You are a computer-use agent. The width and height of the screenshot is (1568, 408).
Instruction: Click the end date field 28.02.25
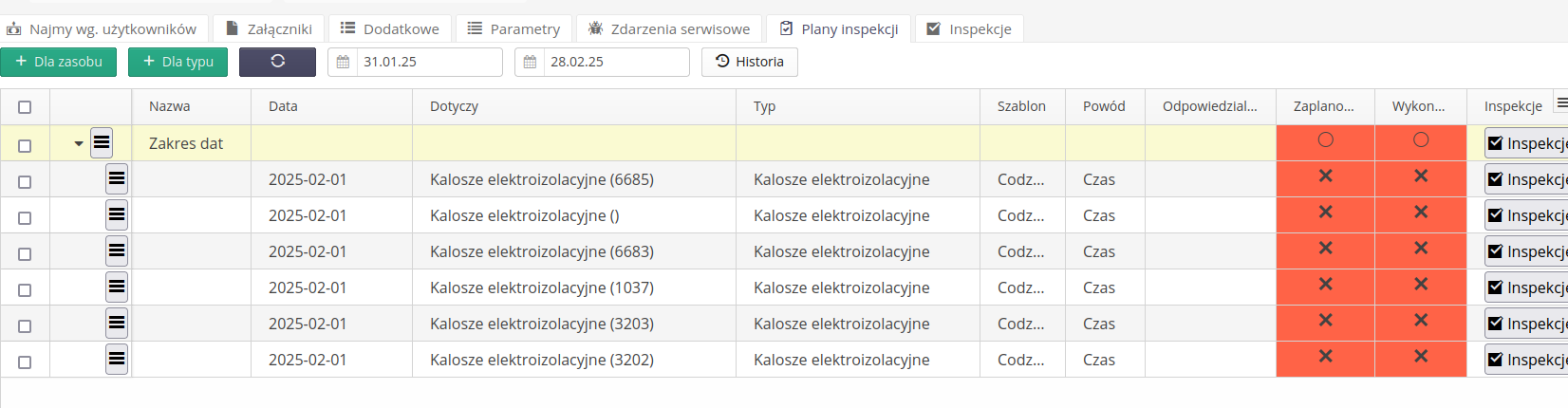coord(615,62)
